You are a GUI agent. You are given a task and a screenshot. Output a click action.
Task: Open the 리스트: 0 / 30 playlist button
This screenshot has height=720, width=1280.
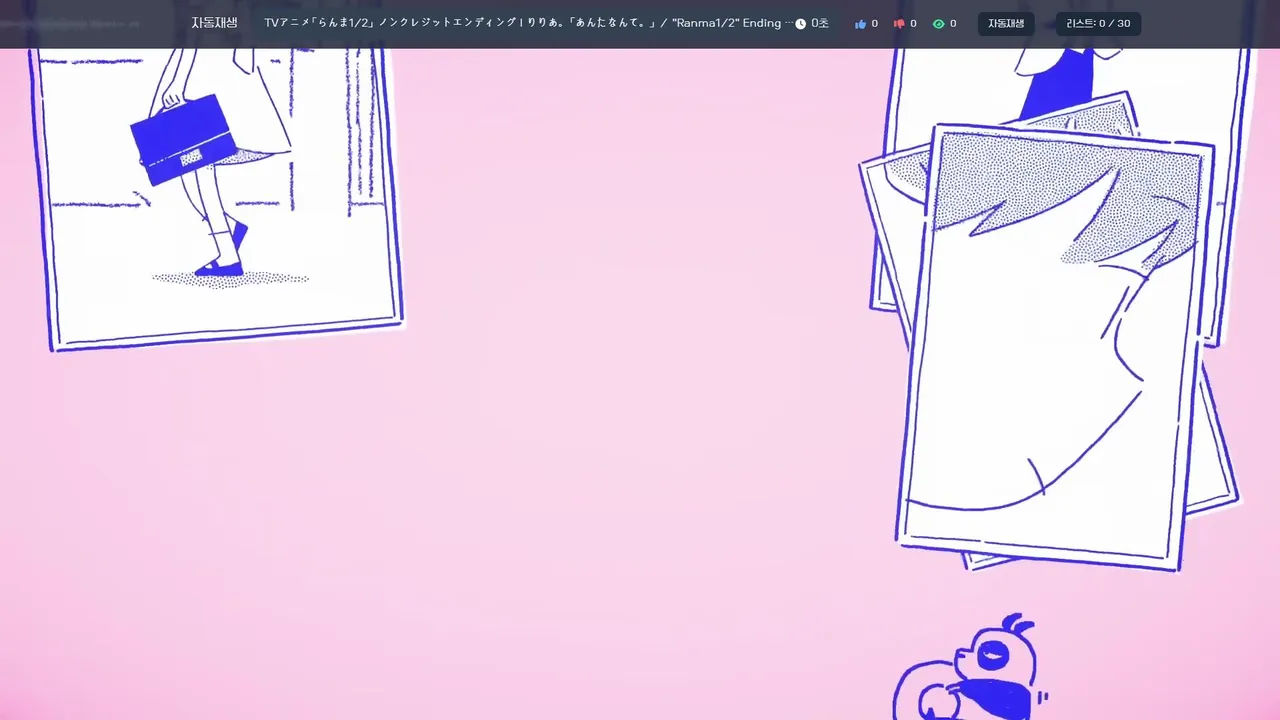point(1098,24)
